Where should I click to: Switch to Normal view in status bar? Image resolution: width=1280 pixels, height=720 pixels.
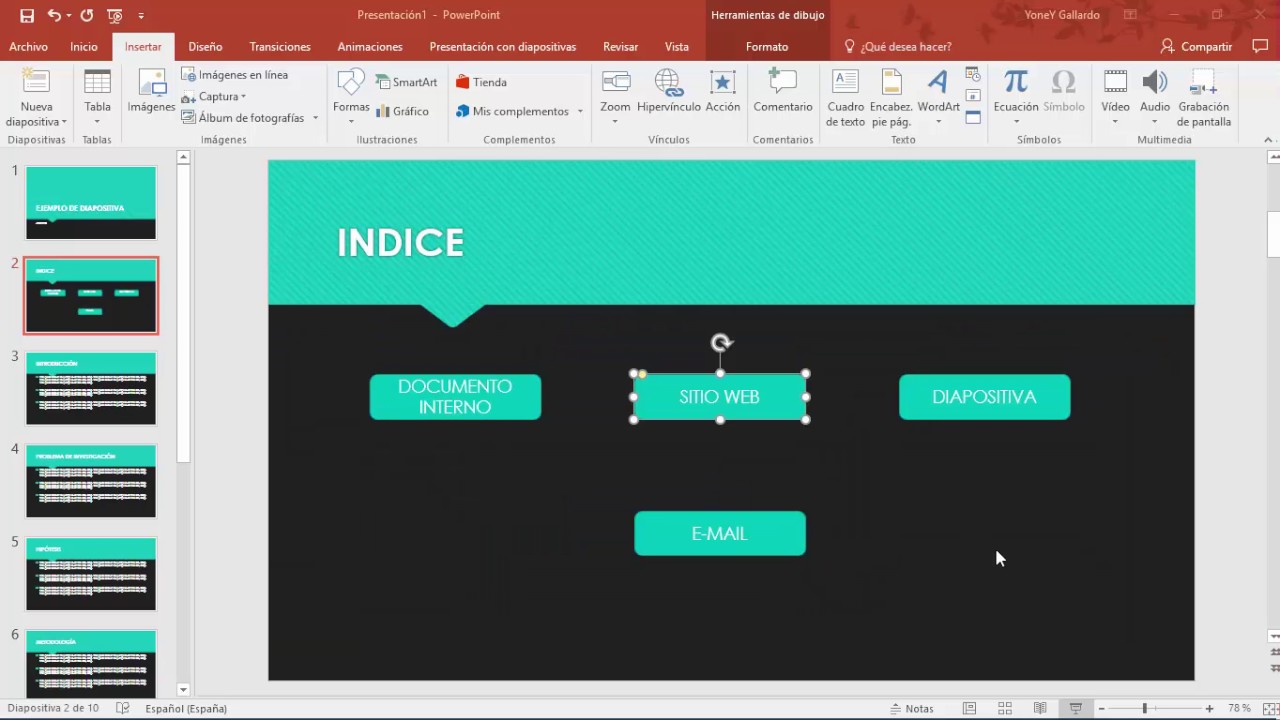click(969, 708)
